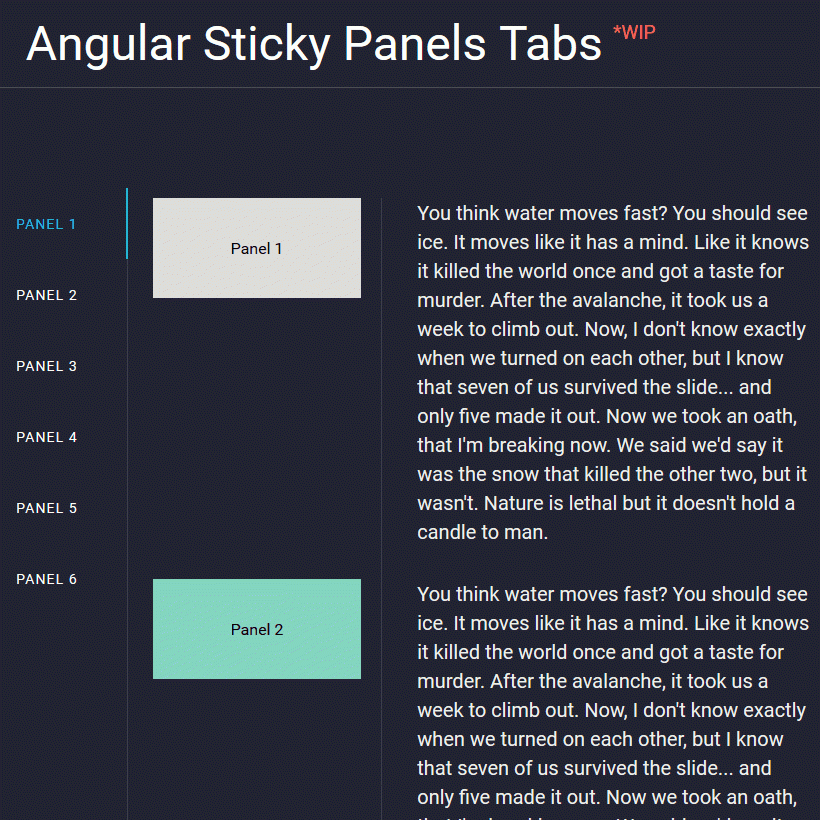The height and width of the screenshot is (820, 820).
Task: Click the red *WIP label
Action: tap(634, 33)
